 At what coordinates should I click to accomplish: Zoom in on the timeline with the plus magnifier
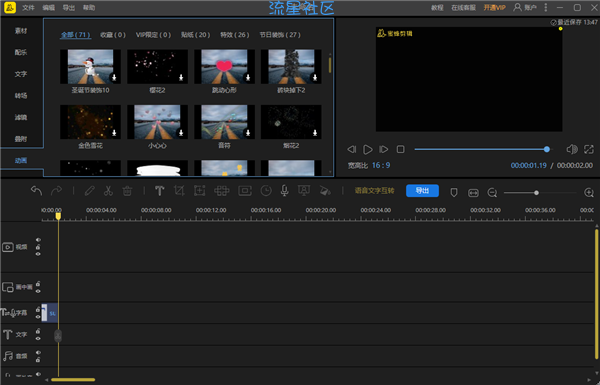pos(589,192)
